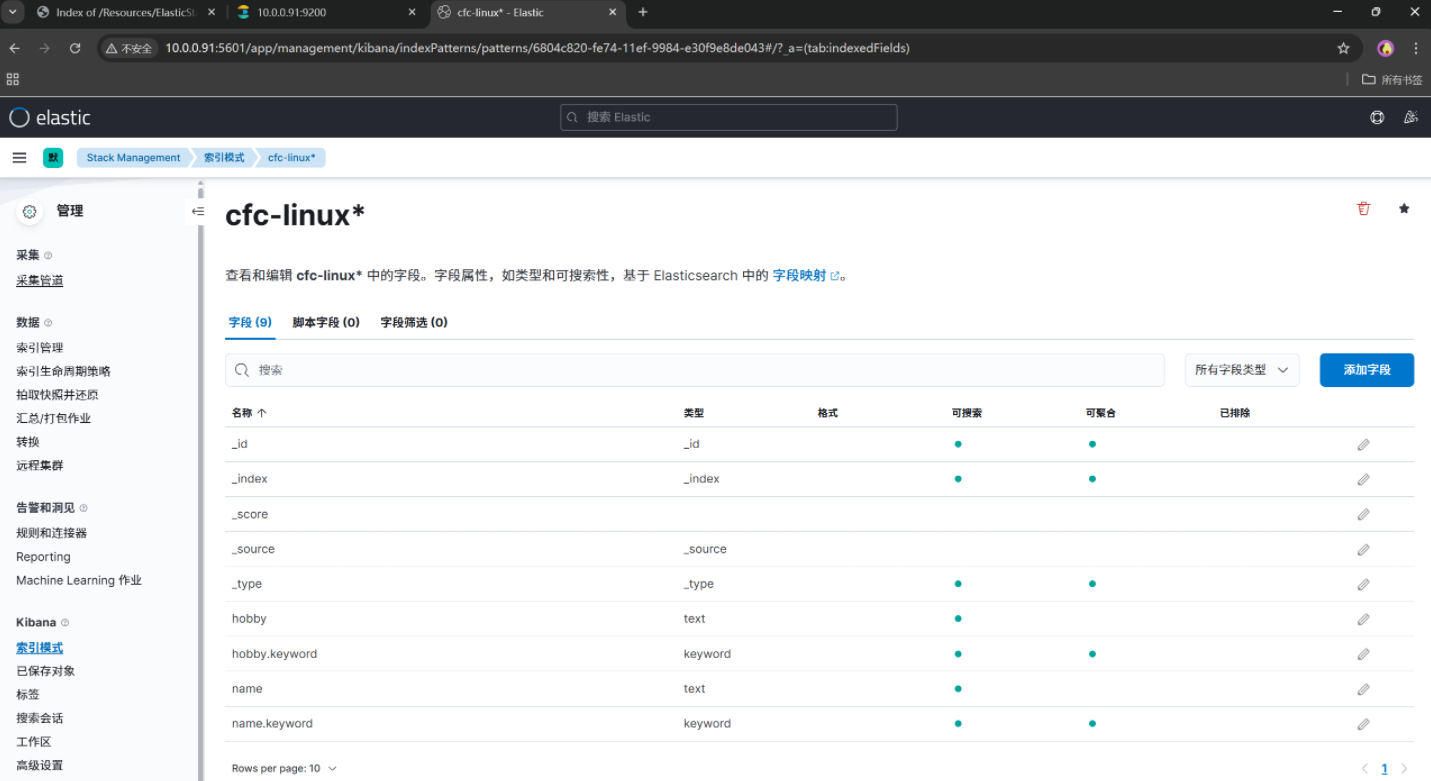Bookmark this page star icon
Viewport: 1431px width, 781px height.
(x=1343, y=48)
